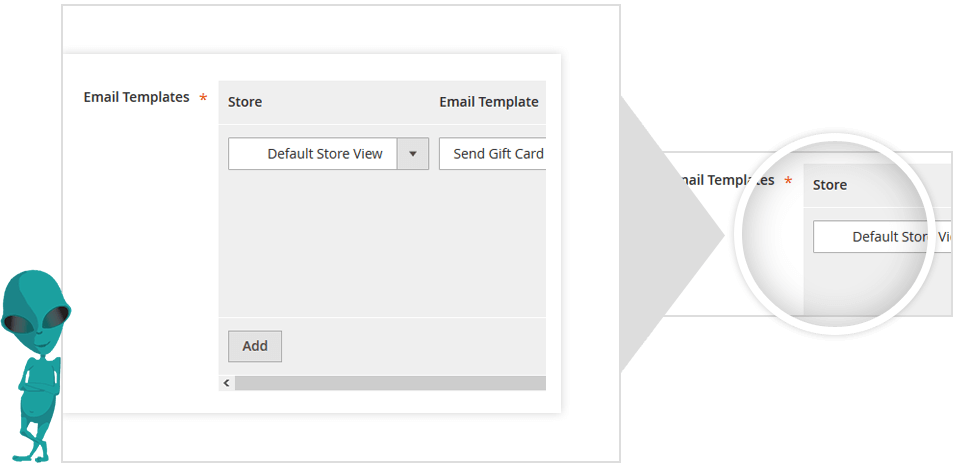Click the teal alien mascot
Image resolution: width=957 pixels, height=466 pixels.
35,360
